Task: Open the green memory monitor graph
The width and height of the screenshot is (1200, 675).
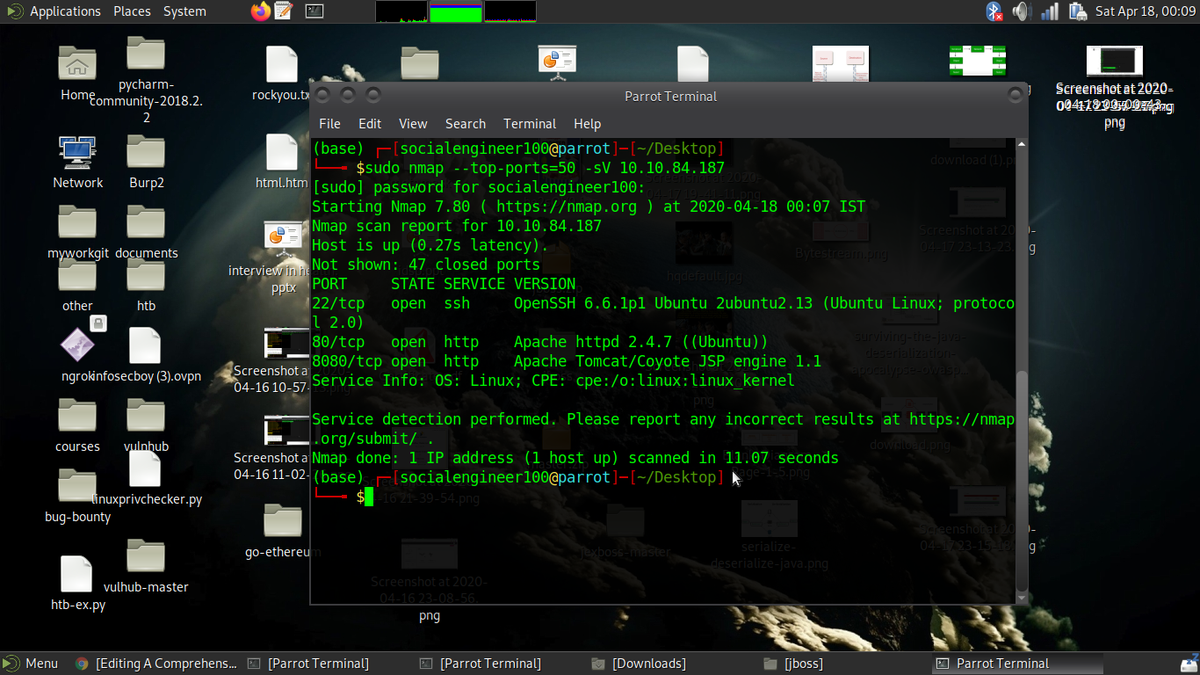Action: [455, 11]
